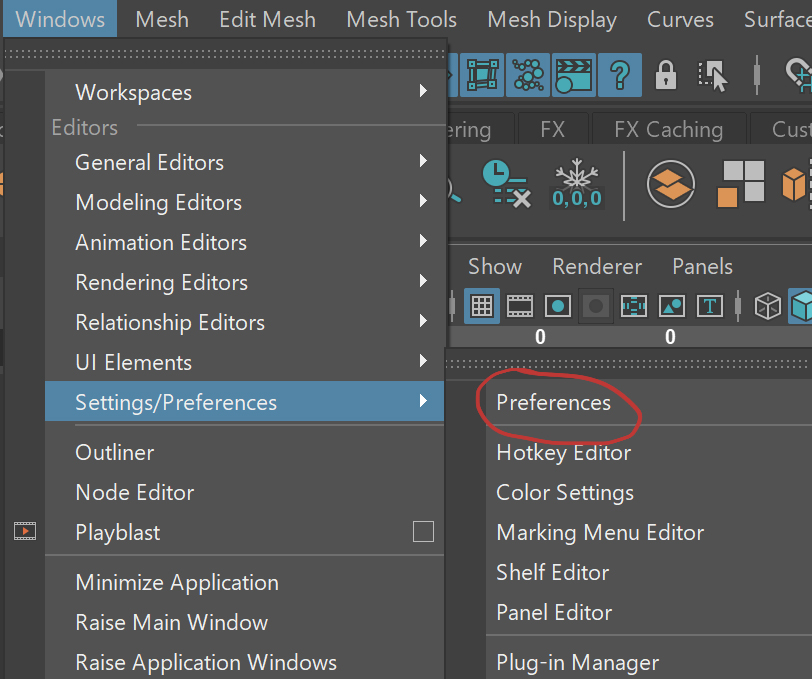Expand the Animation Editors submenu
This screenshot has width=812, height=679.
click(x=250, y=242)
